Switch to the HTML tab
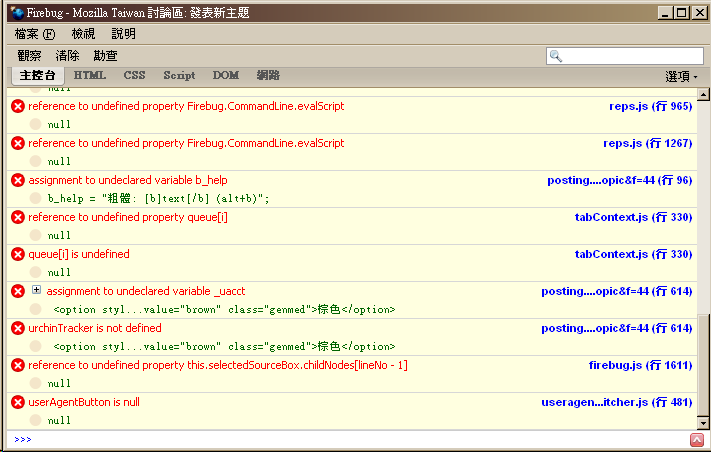 (90, 75)
